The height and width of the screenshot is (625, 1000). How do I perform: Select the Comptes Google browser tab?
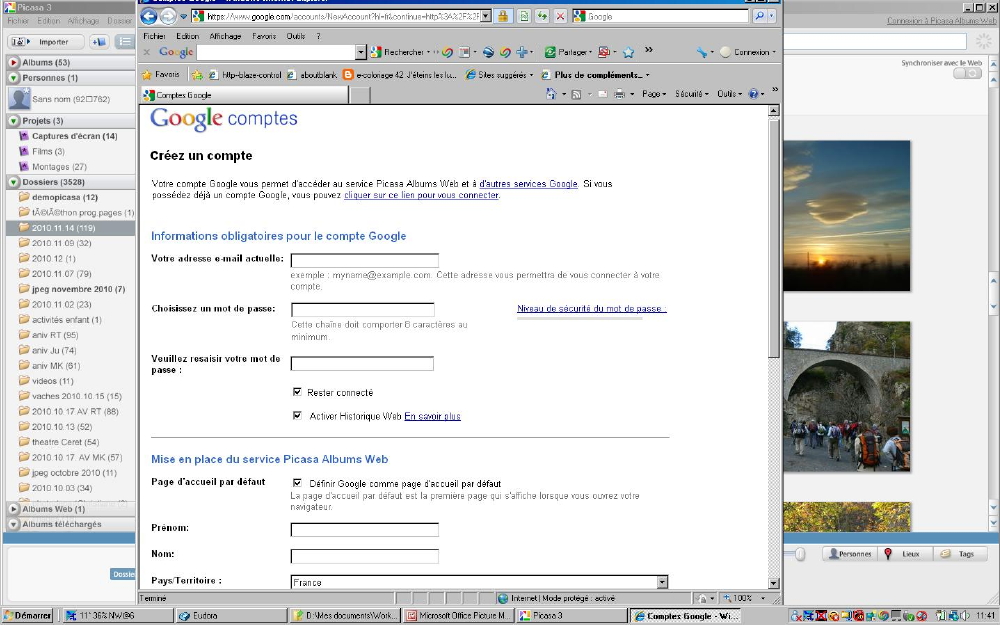[x=245, y=95]
